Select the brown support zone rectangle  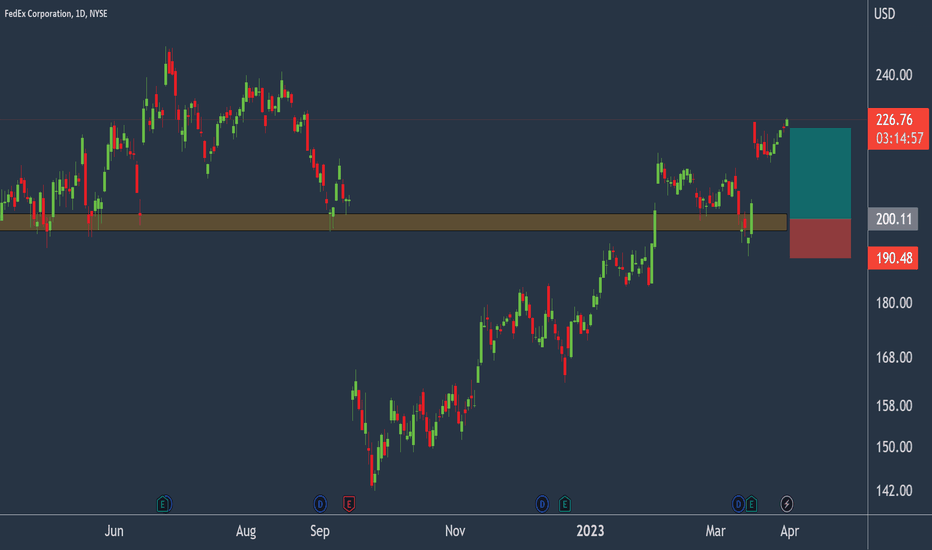pyautogui.click(x=393, y=222)
